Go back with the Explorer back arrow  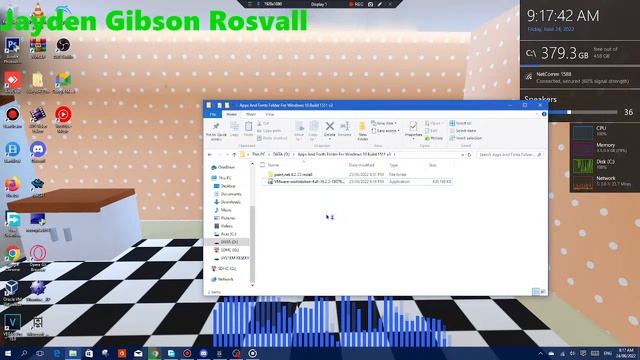tap(210, 155)
